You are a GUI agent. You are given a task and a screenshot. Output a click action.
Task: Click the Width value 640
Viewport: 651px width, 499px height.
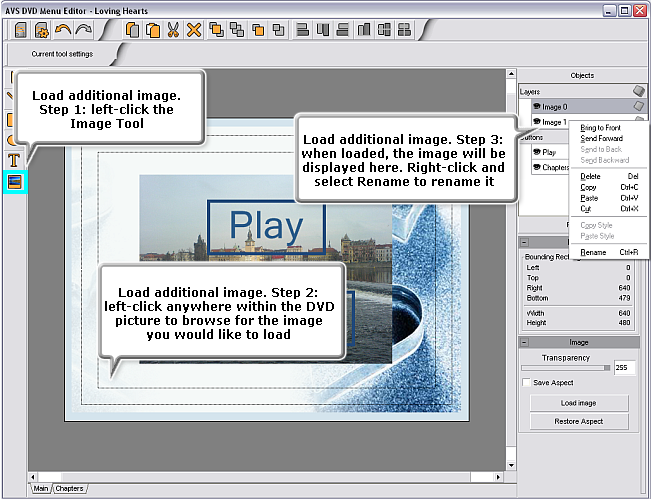pos(624,313)
